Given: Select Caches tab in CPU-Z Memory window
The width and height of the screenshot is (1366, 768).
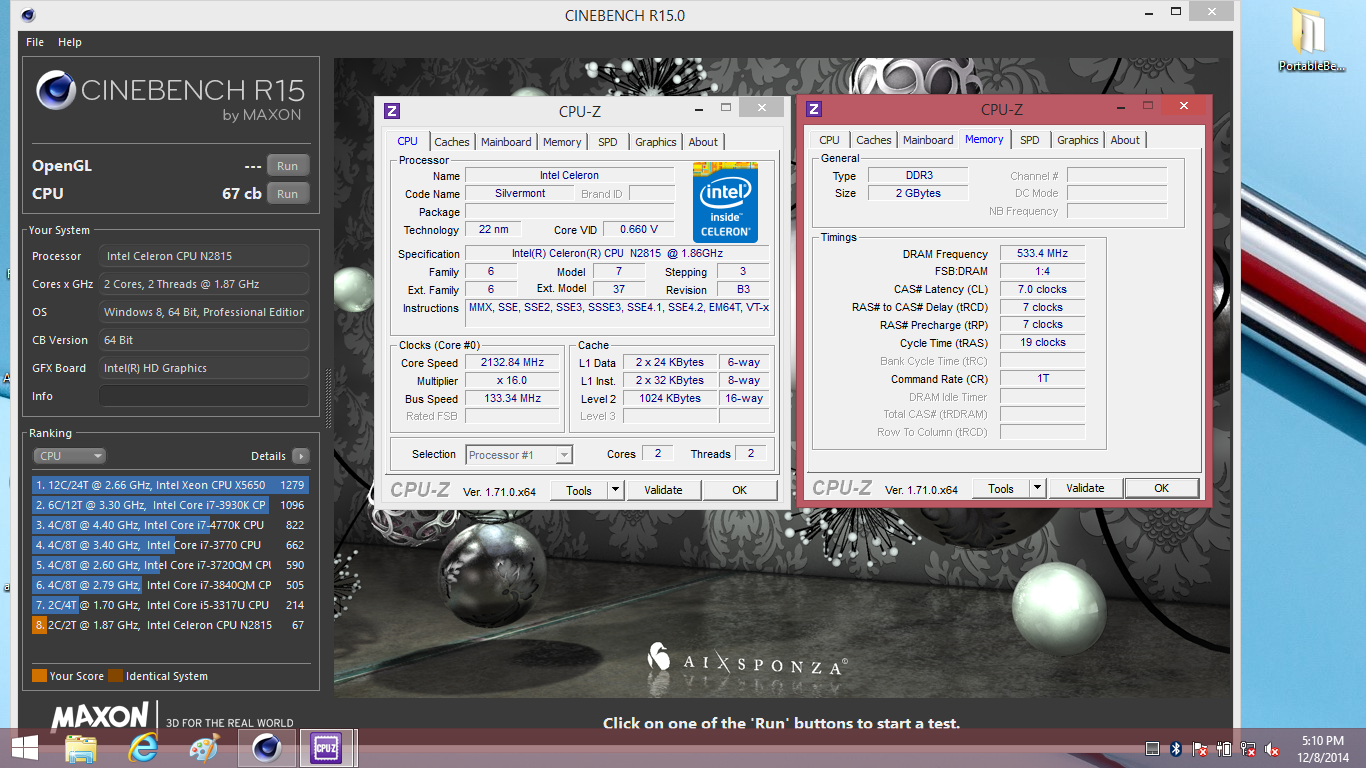Looking at the screenshot, I should pyautogui.click(x=874, y=140).
